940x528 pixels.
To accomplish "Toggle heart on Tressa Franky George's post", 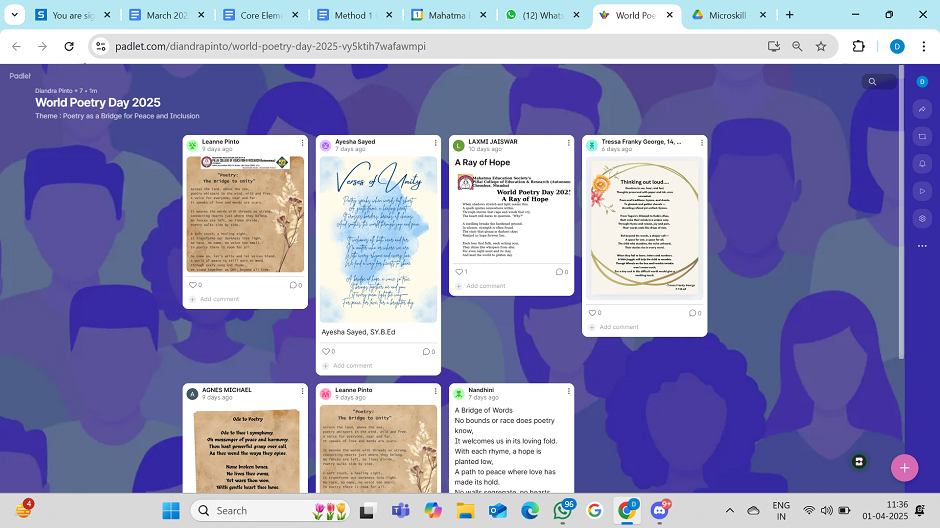I will tap(592, 313).
